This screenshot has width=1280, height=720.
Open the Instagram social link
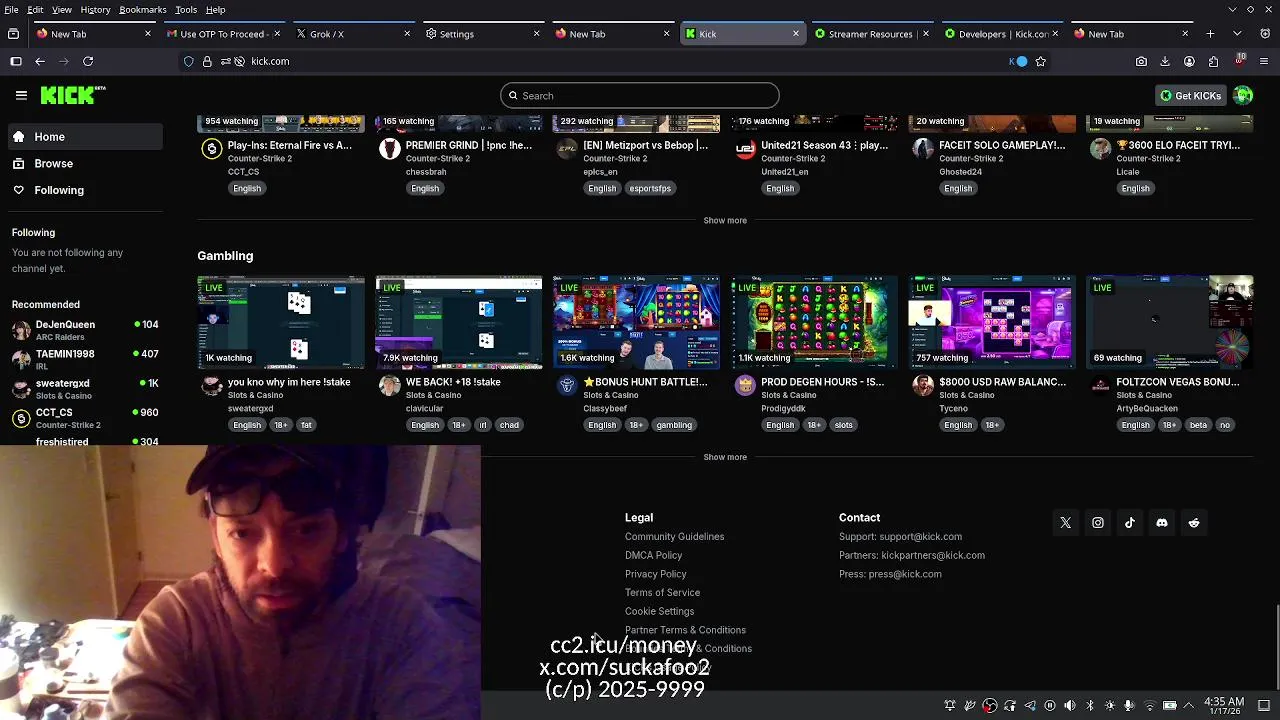pos(1097,523)
